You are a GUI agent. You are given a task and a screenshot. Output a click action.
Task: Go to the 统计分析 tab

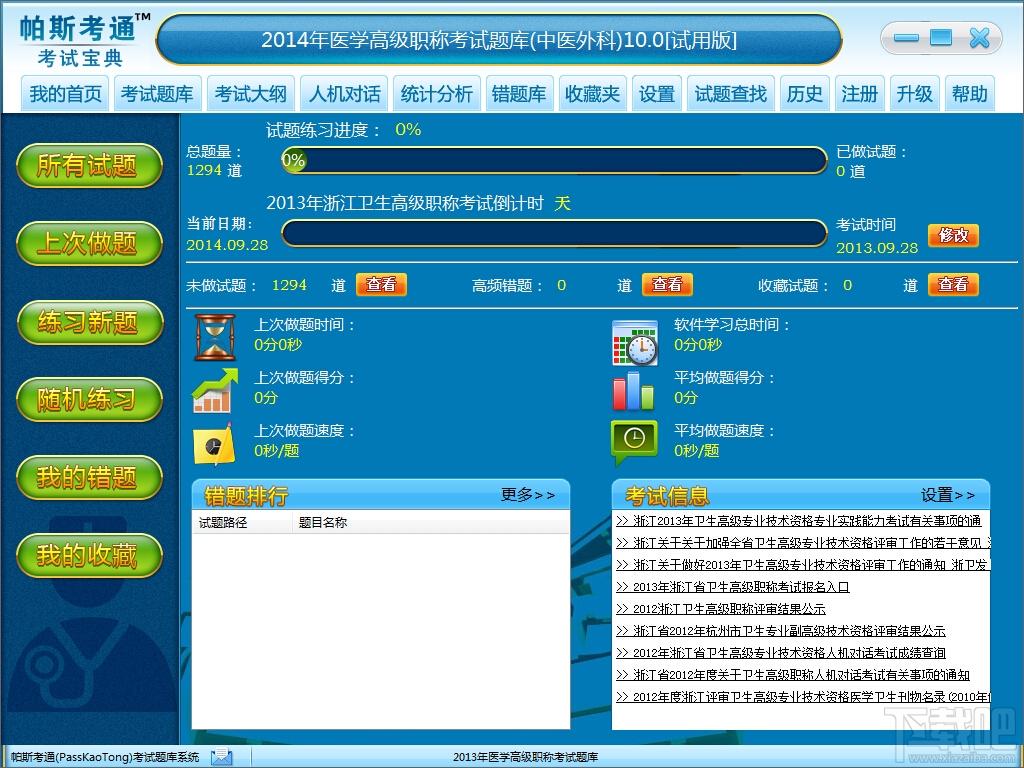[x=437, y=94]
